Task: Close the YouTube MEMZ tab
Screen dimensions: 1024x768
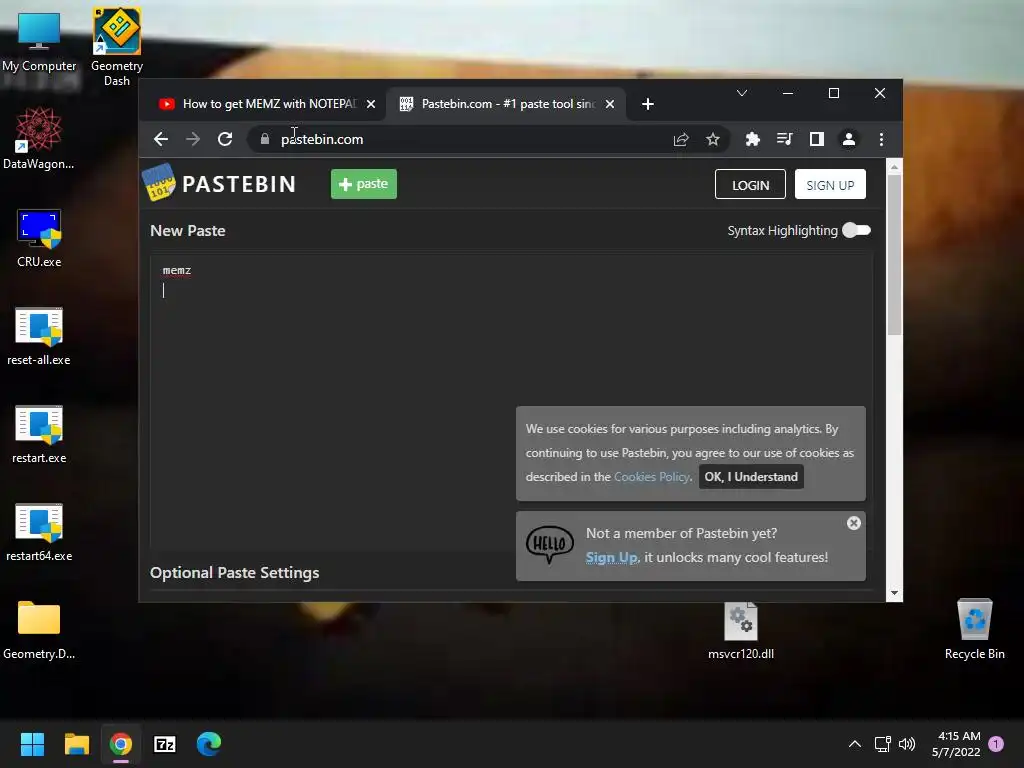Action: point(371,104)
